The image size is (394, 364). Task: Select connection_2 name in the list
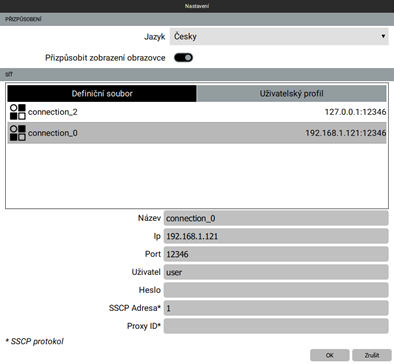[x=53, y=112]
